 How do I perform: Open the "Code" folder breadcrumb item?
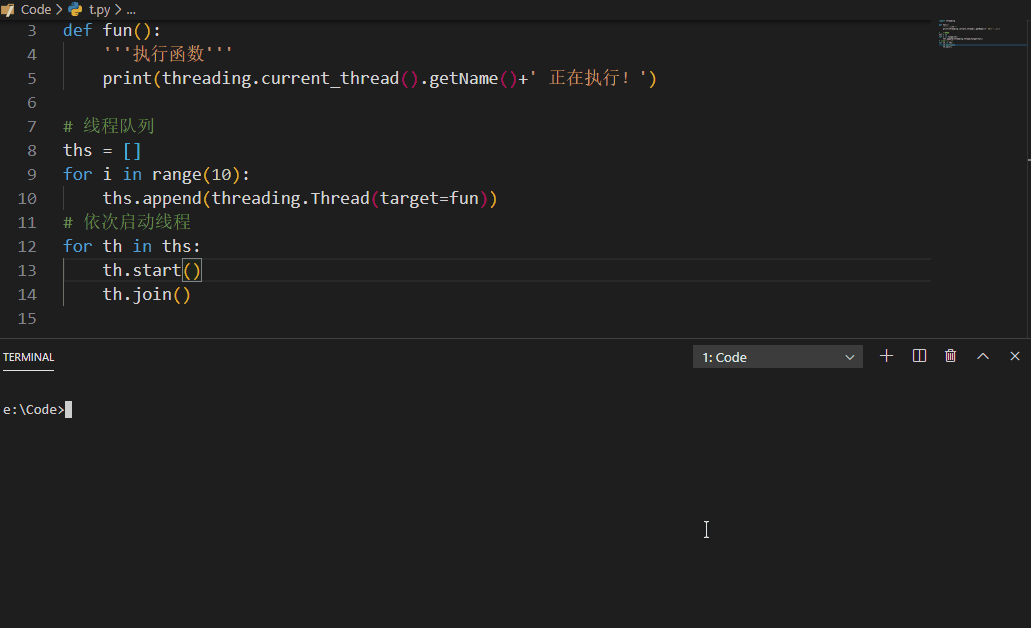[x=36, y=9]
